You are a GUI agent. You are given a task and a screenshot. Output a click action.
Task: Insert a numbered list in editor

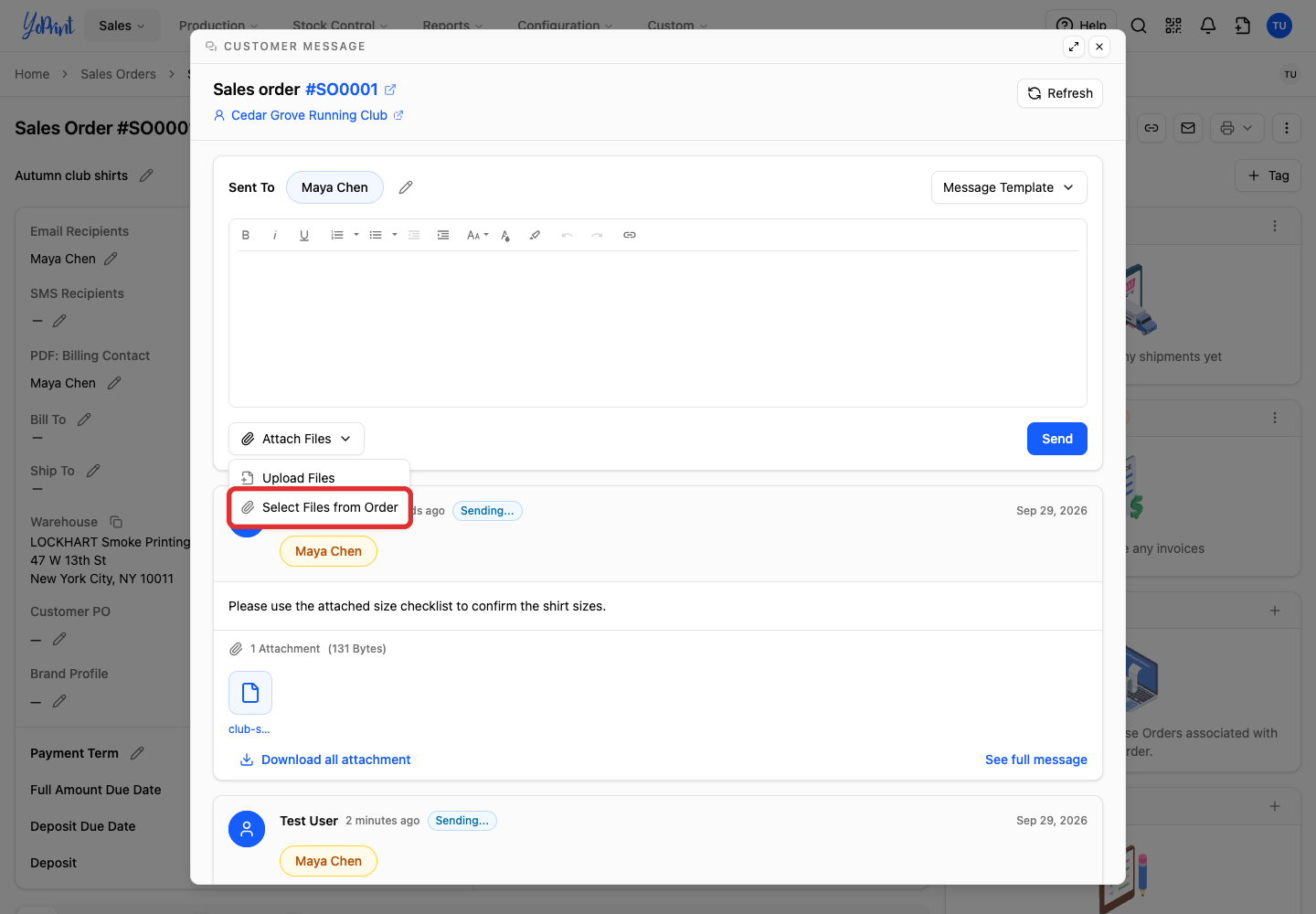click(337, 235)
